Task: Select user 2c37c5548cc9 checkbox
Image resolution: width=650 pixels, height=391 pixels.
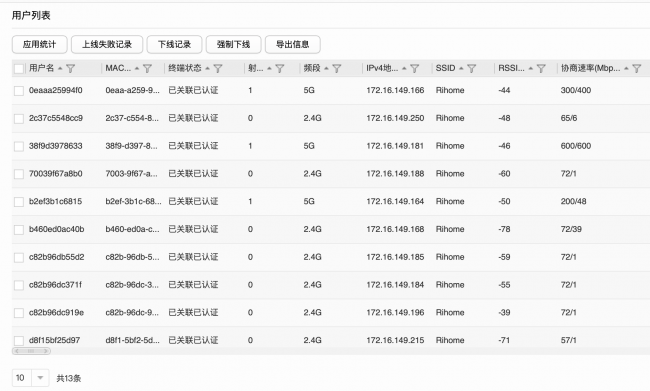Action: [x=19, y=119]
